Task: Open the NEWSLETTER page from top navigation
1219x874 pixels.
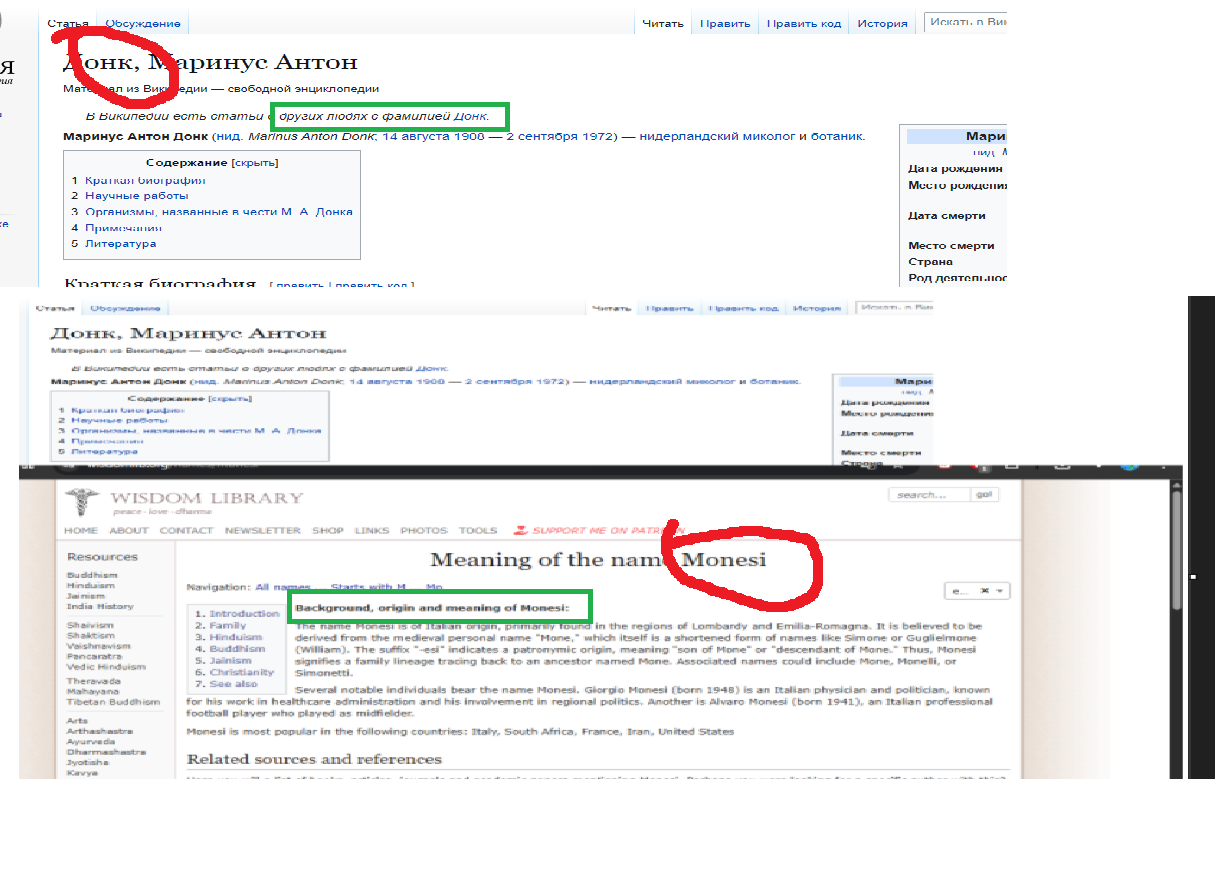Action: tap(262, 531)
